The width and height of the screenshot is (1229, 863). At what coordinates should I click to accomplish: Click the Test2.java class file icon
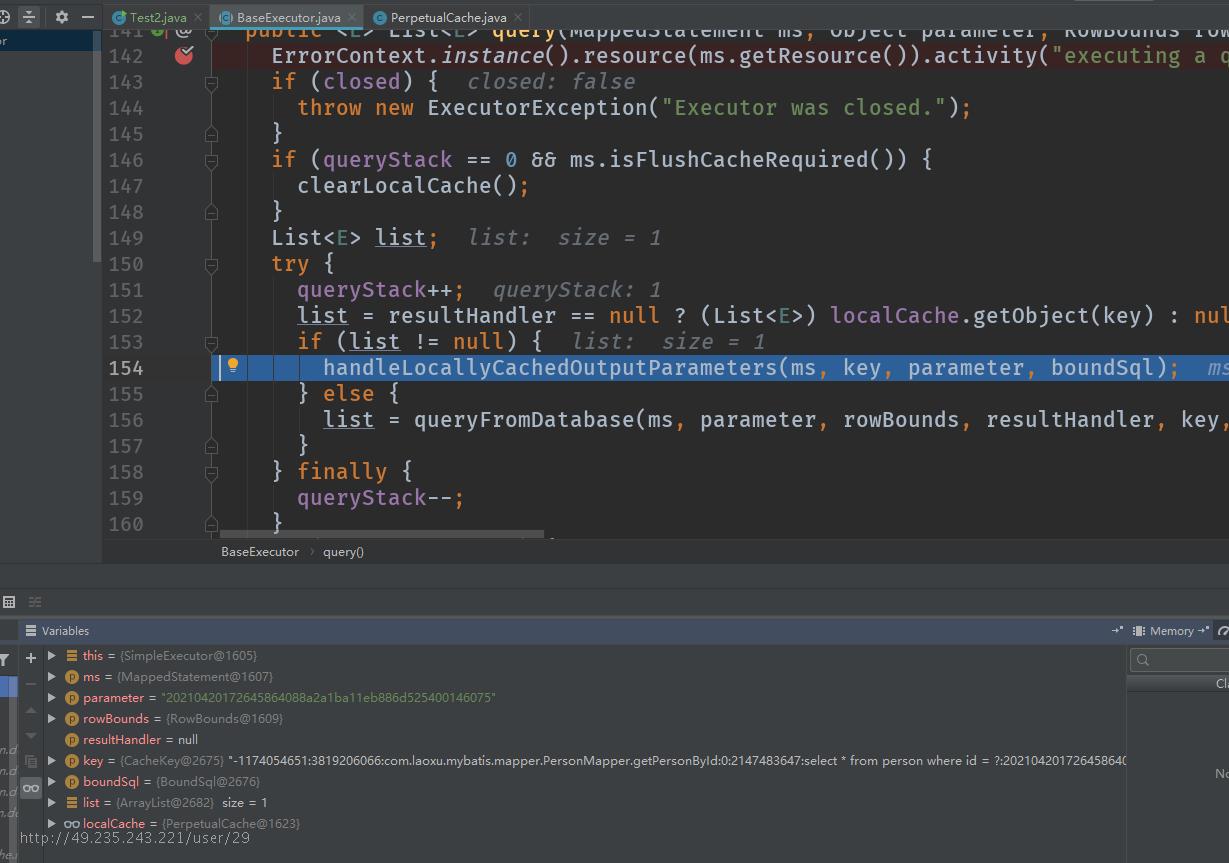[119, 18]
